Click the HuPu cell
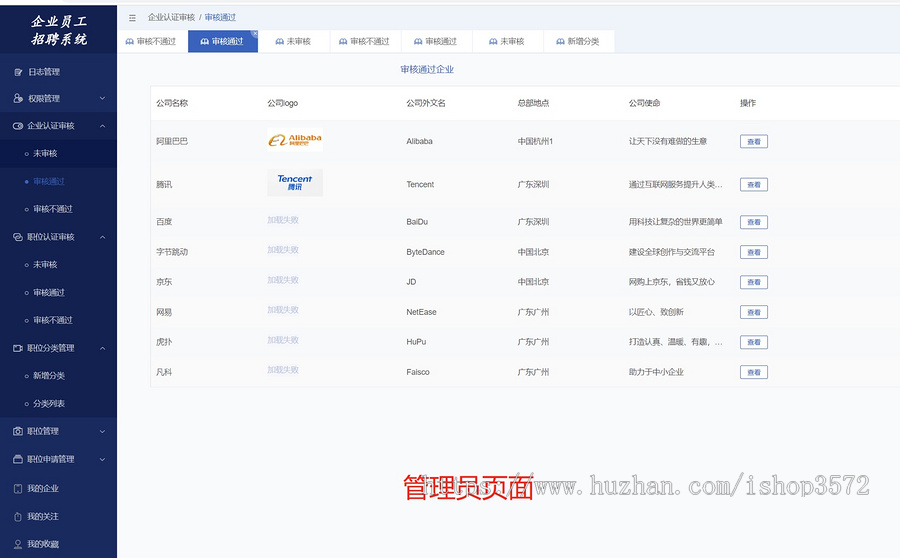 click(416, 342)
